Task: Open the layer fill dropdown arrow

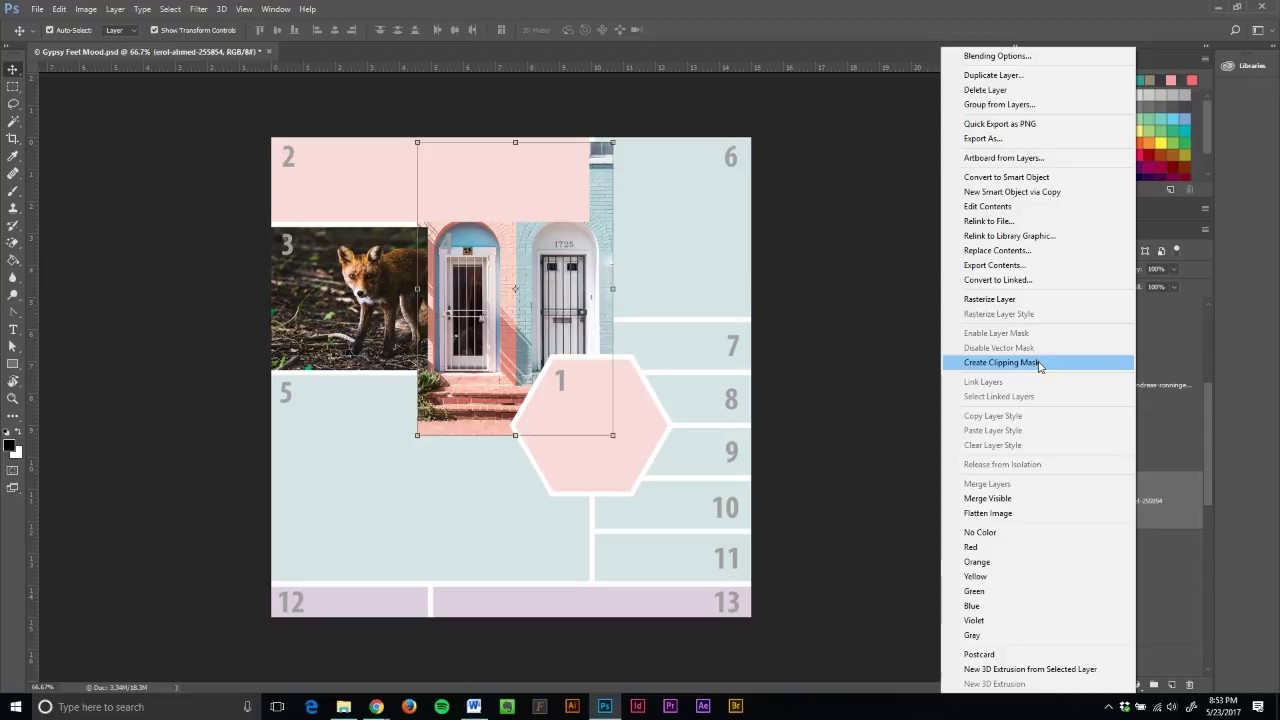Action: 1172,287
